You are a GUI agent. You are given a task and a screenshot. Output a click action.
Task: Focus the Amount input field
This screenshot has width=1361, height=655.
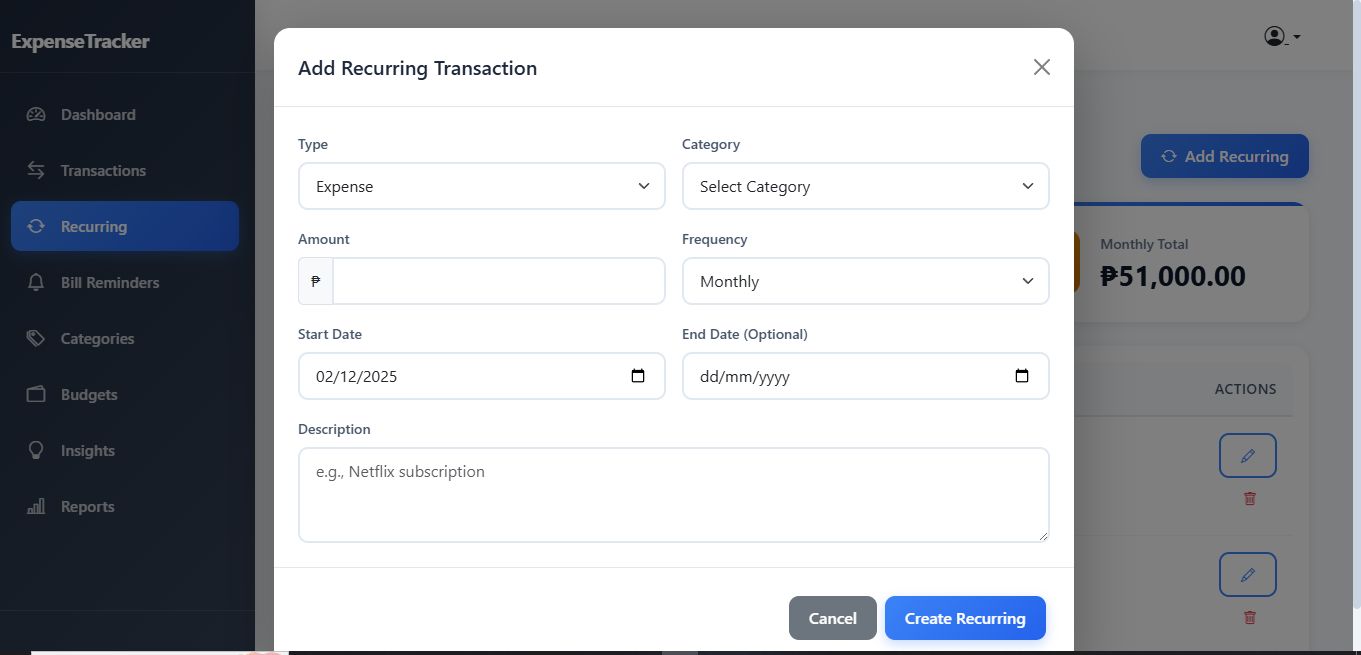(x=498, y=281)
